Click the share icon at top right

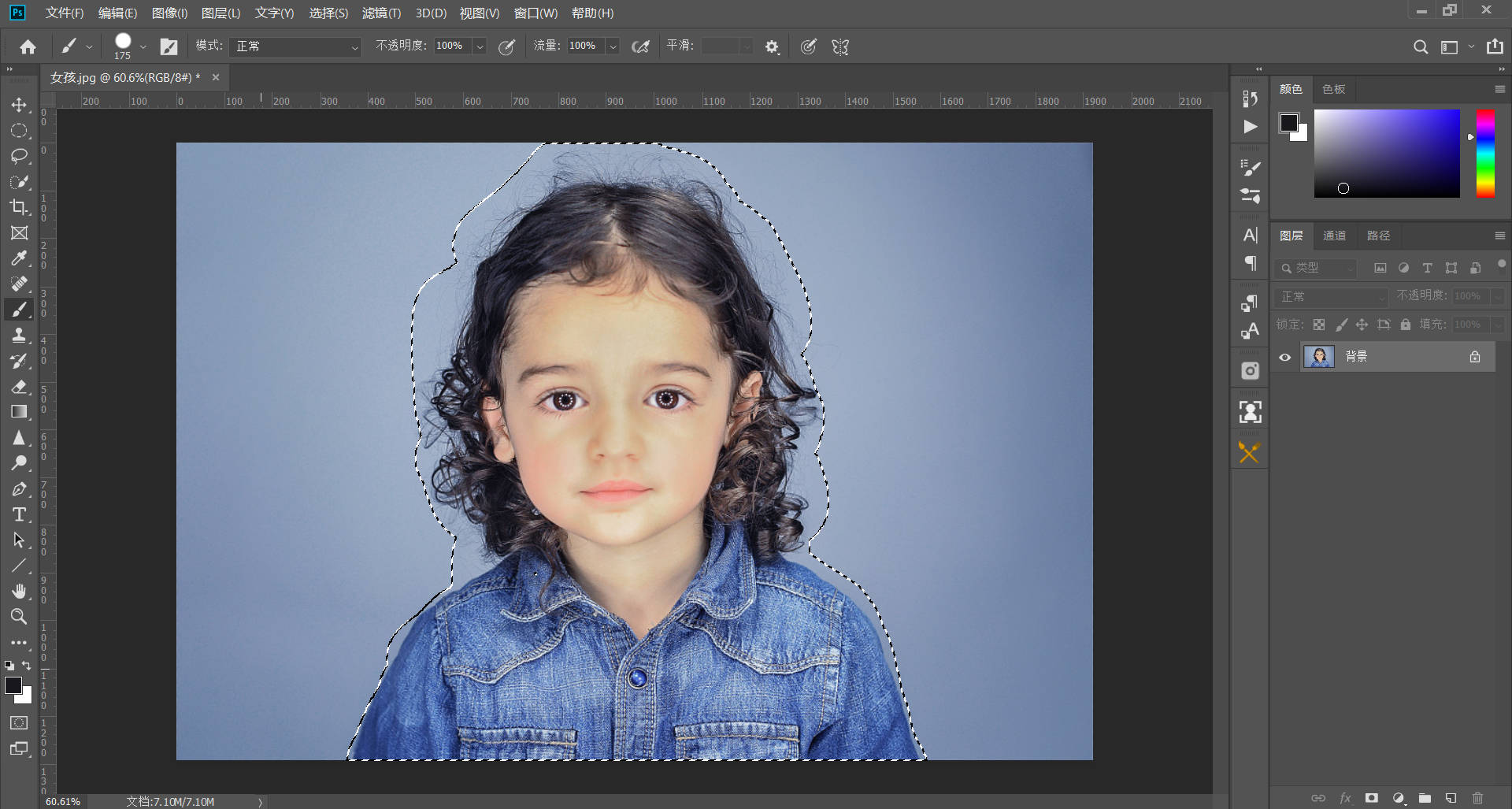click(1495, 46)
